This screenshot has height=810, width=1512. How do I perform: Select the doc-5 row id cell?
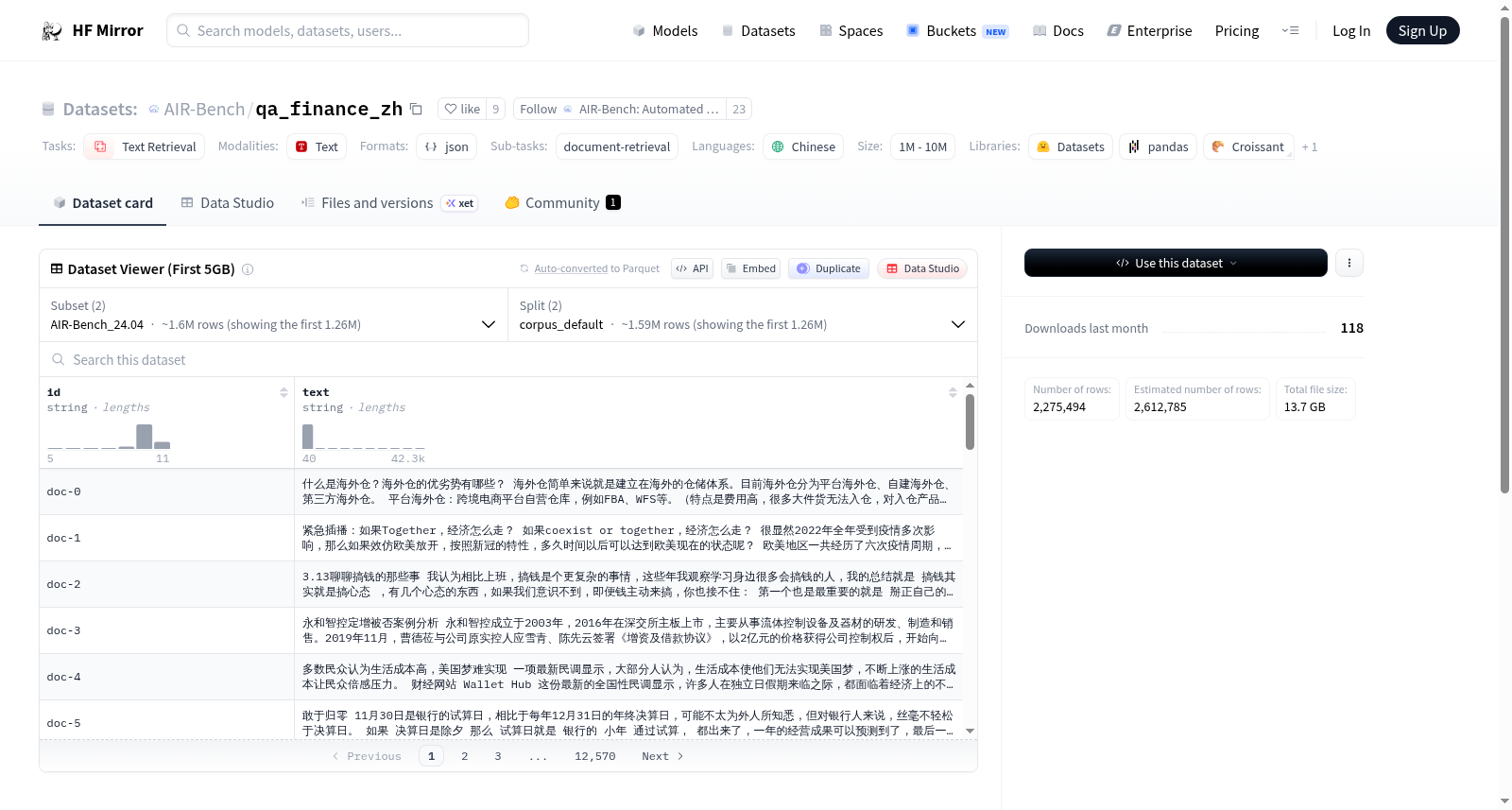click(x=166, y=720)
